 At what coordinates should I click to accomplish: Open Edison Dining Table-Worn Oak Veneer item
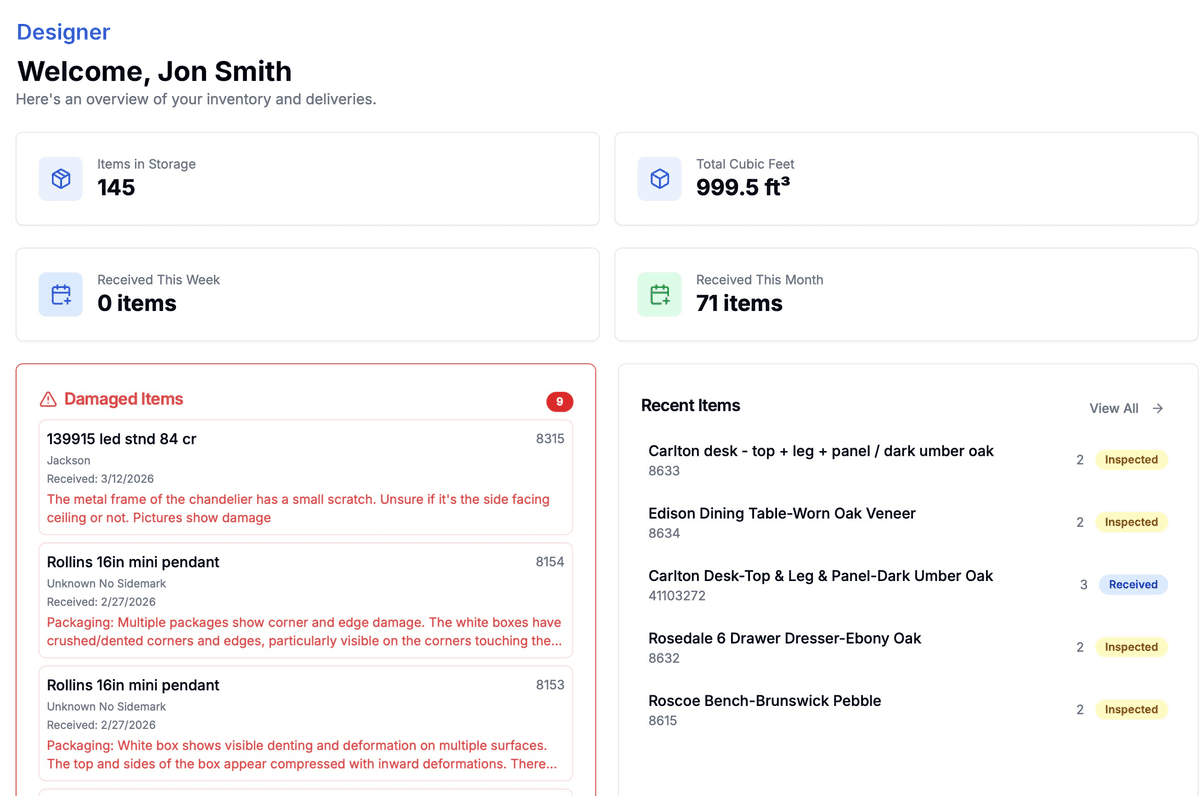(x=908, y=522)
